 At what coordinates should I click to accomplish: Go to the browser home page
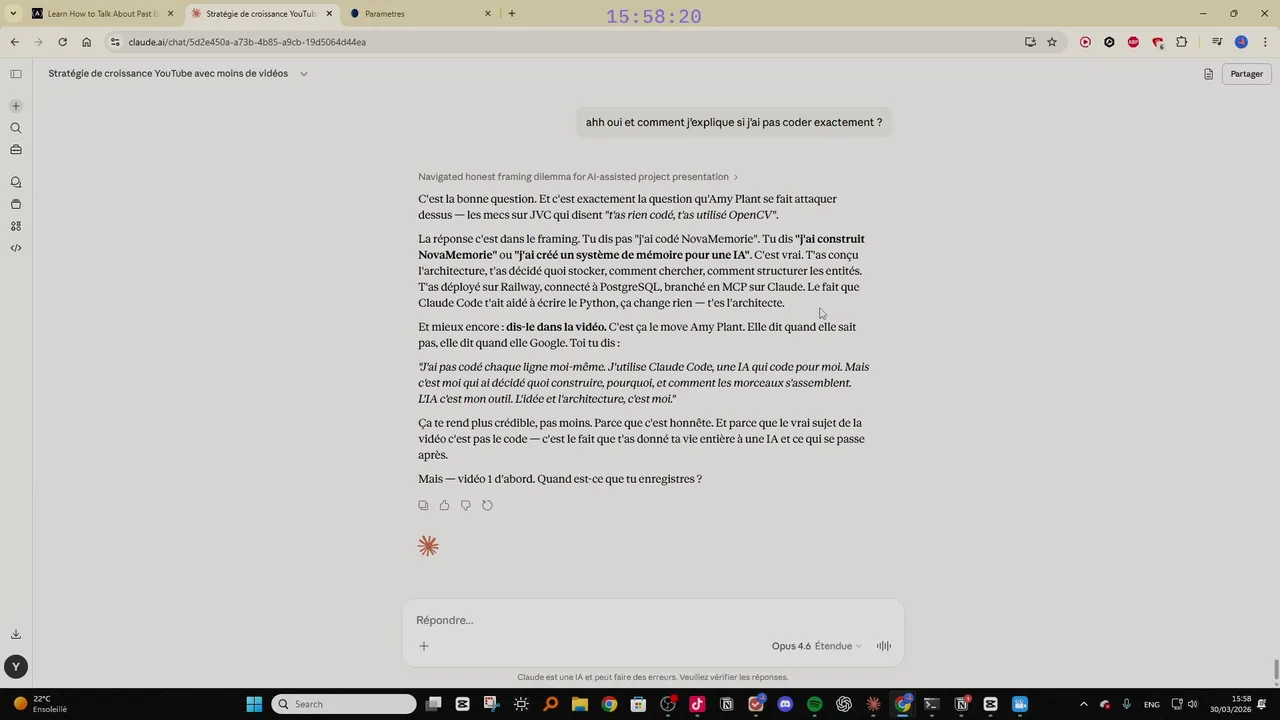pyautogui.click(x=87, y=42)
